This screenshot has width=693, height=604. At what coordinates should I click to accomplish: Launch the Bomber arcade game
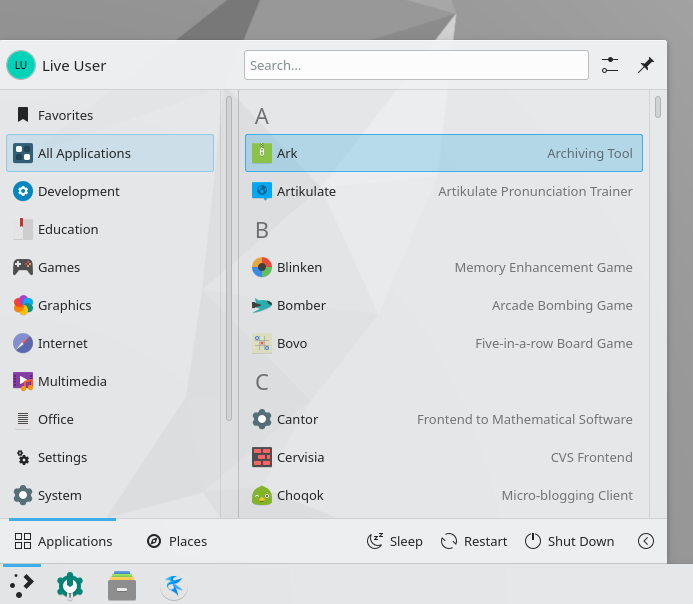click(x=444, y=305)
